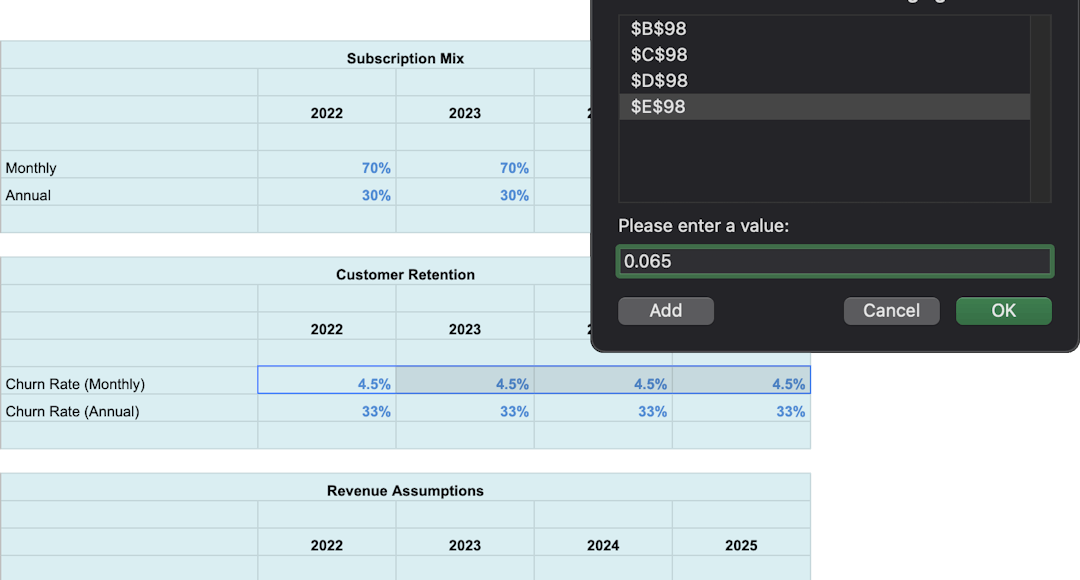This screenshot has width=1080, height=580.
Task: Select the Subscription Mix section title
Action: click(x=405, y=58)
